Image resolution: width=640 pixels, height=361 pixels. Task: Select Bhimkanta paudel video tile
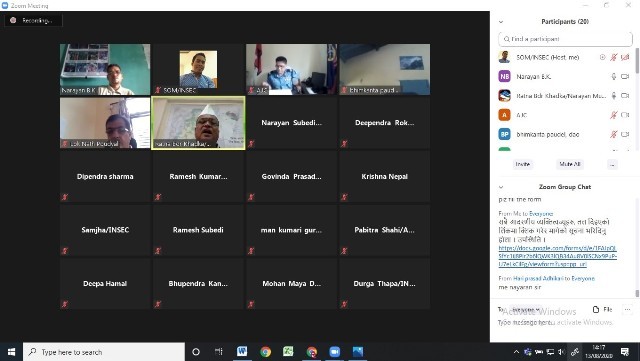click(x=384, y=69)
